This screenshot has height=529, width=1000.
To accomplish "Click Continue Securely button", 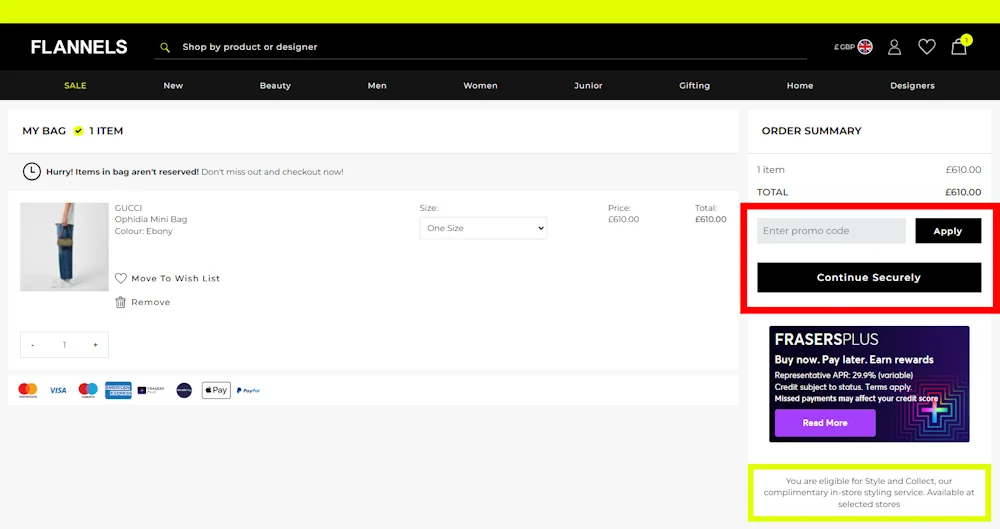I will [x=869, y=278].
